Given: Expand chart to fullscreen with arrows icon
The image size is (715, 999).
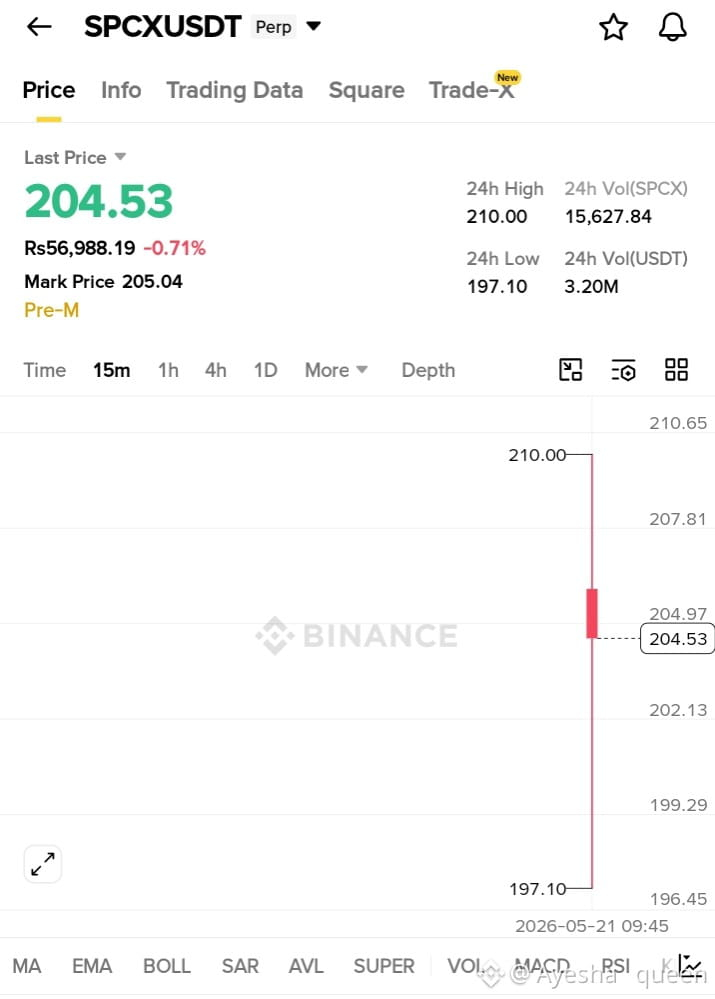Looking at the screenshot, I should click(x=43, y=864).
